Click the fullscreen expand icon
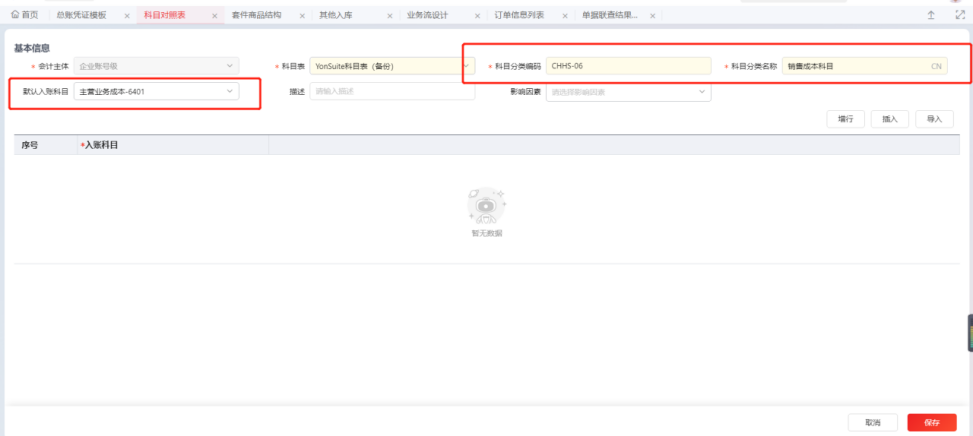The height and width of the screenshot is (436, 973). (x=960, y=16)
